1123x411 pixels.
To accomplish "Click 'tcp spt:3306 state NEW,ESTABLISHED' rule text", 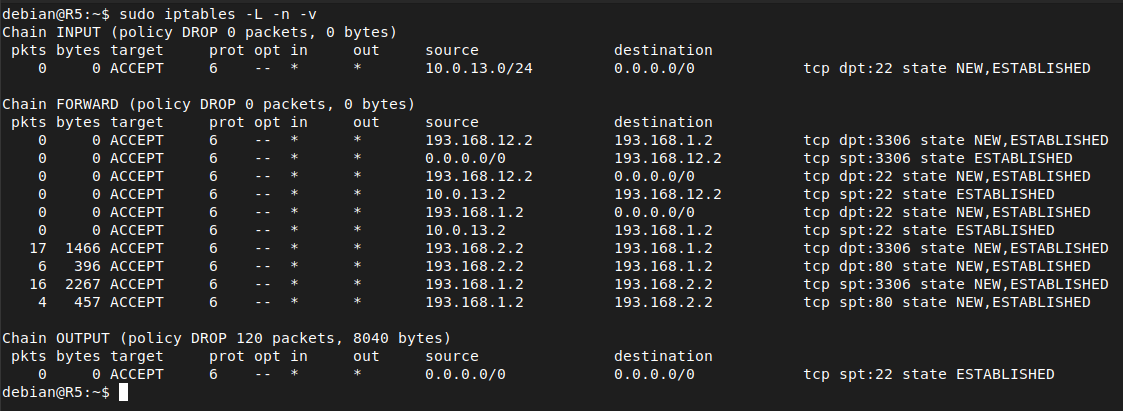I will pos(956,284).
